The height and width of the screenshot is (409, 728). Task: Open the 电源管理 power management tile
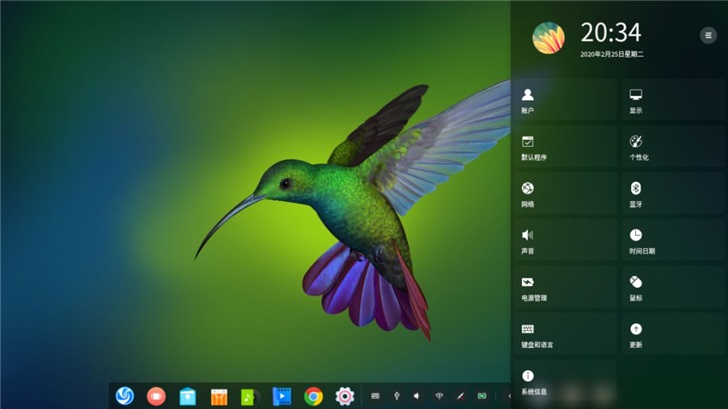click(x=565, y=287)
